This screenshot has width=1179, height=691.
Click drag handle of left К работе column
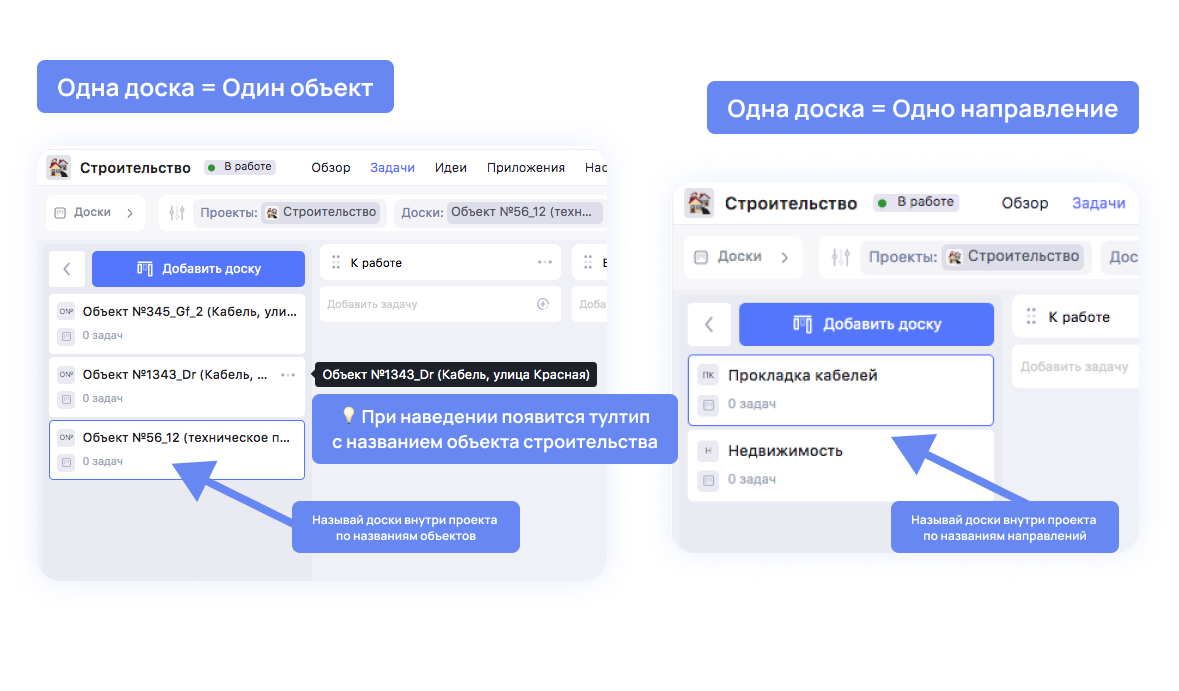tap(336, 263)
